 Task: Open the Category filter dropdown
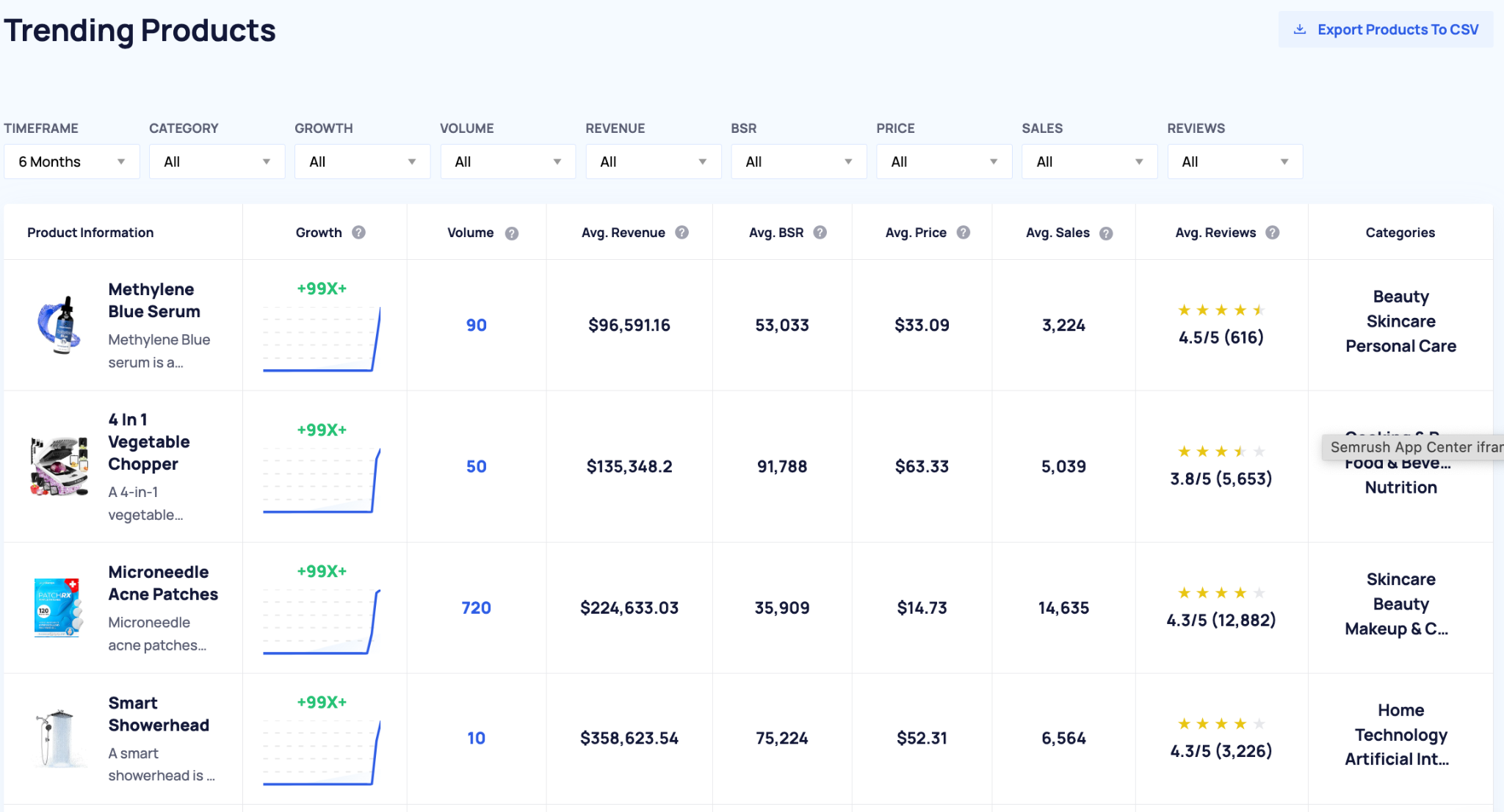pos(217,162)
